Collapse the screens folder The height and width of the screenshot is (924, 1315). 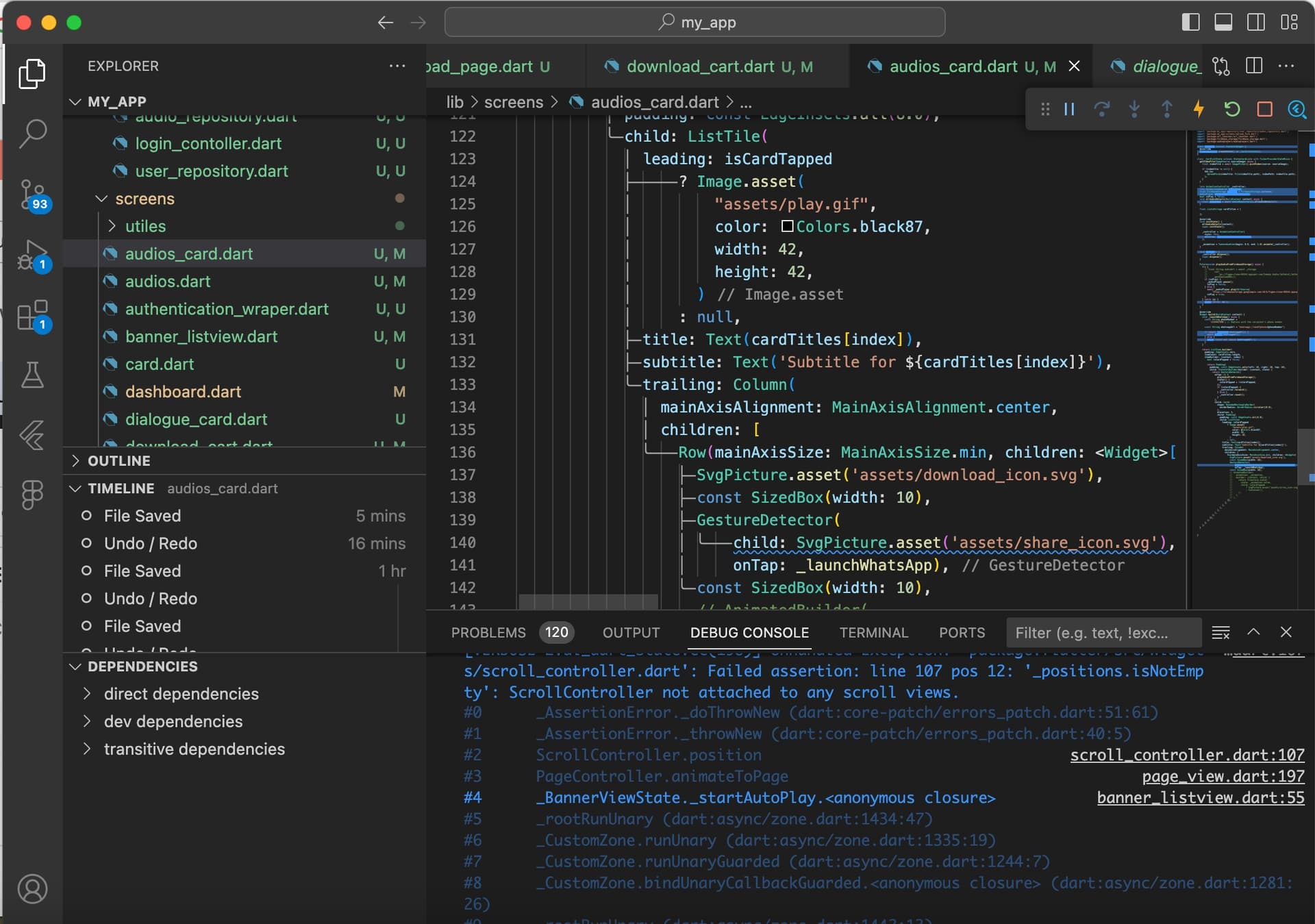tap(101, 199)
